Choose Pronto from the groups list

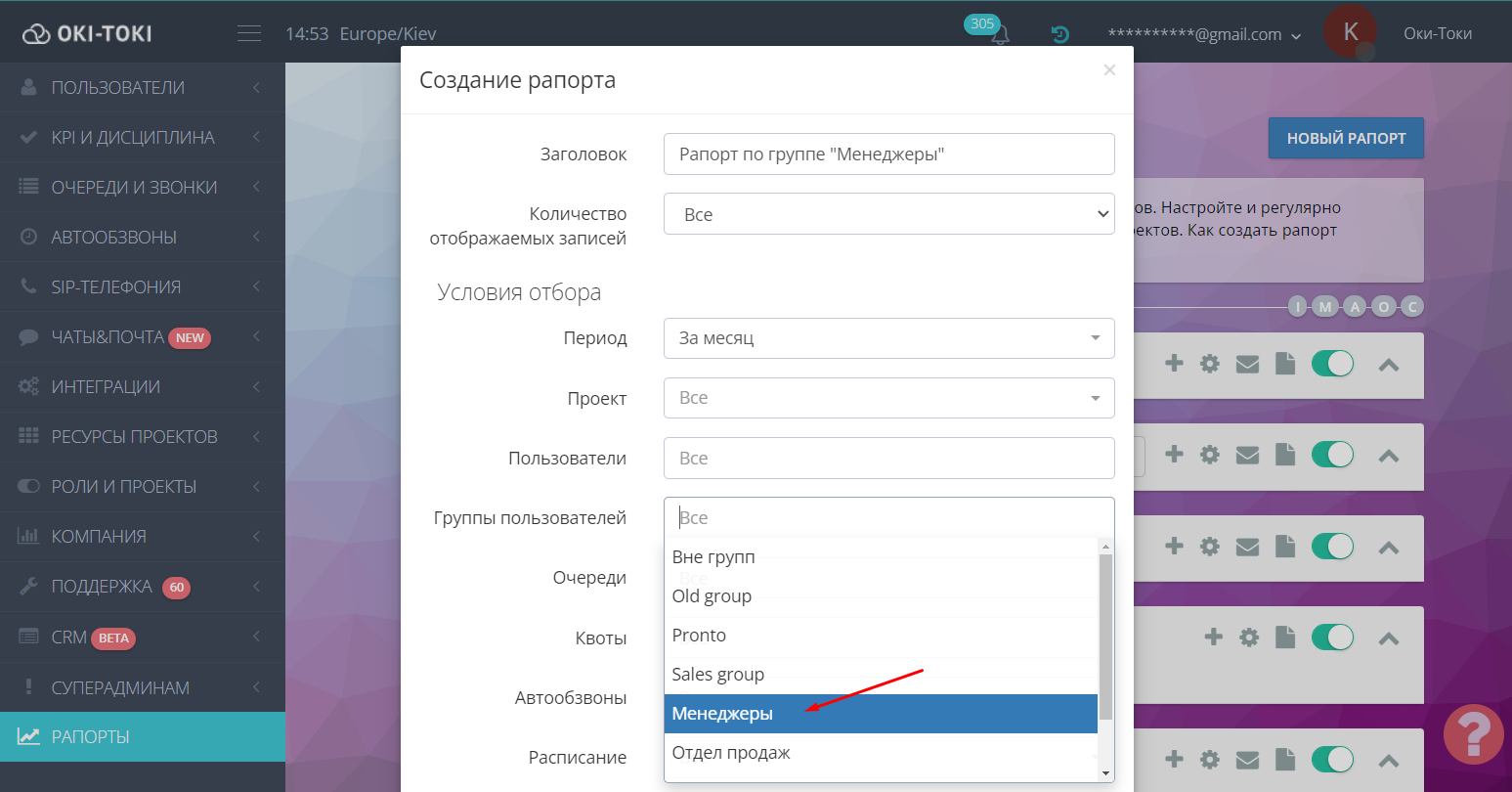[x=881, y=636]
